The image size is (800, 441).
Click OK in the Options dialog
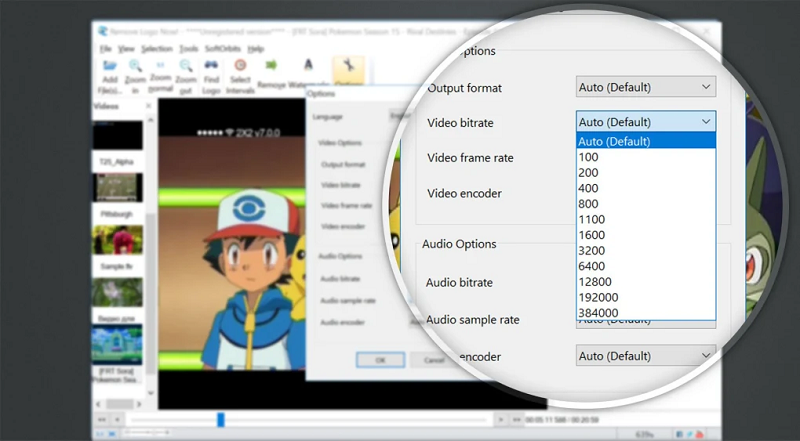pyautogui.click(x=381, y=360)
